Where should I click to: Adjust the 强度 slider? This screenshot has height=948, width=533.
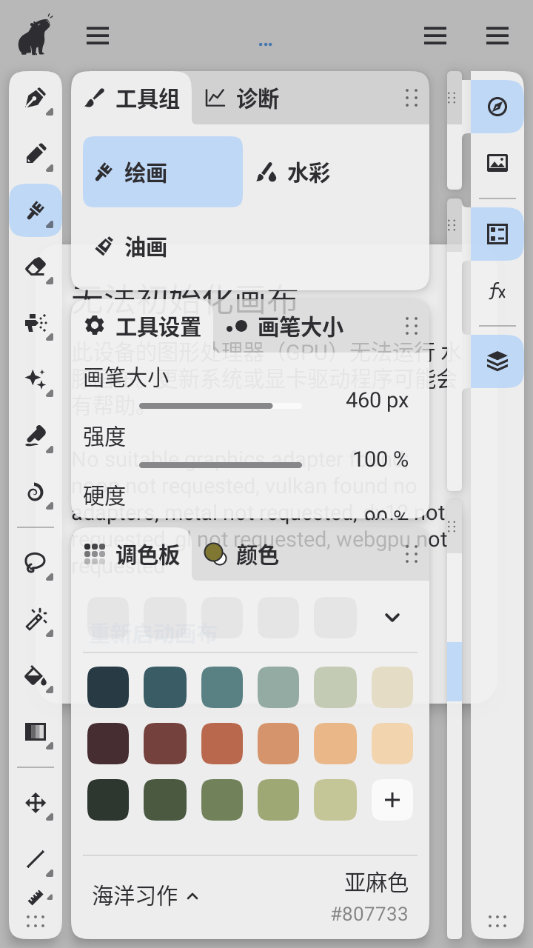click(x=221, y=465)
